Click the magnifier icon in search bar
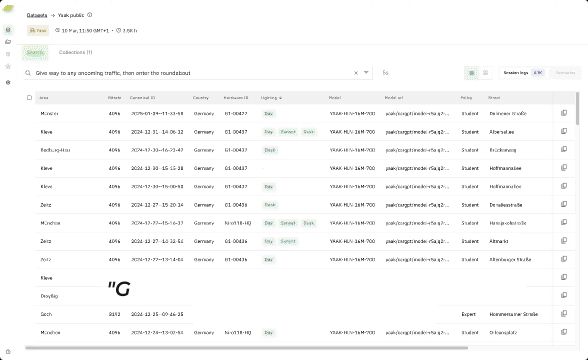This screenshot has height=360, width=588. 28,73
